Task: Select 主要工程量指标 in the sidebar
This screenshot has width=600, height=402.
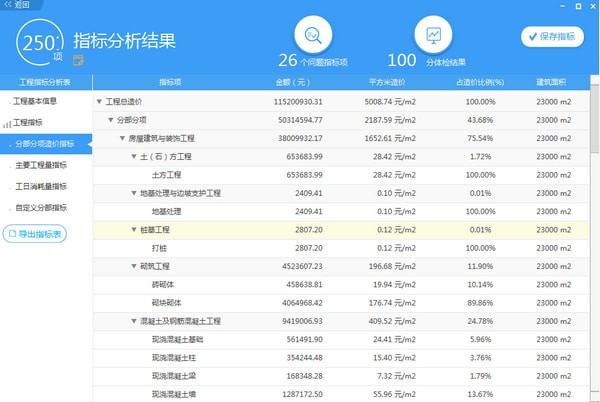Action: [x=41, y=165]
